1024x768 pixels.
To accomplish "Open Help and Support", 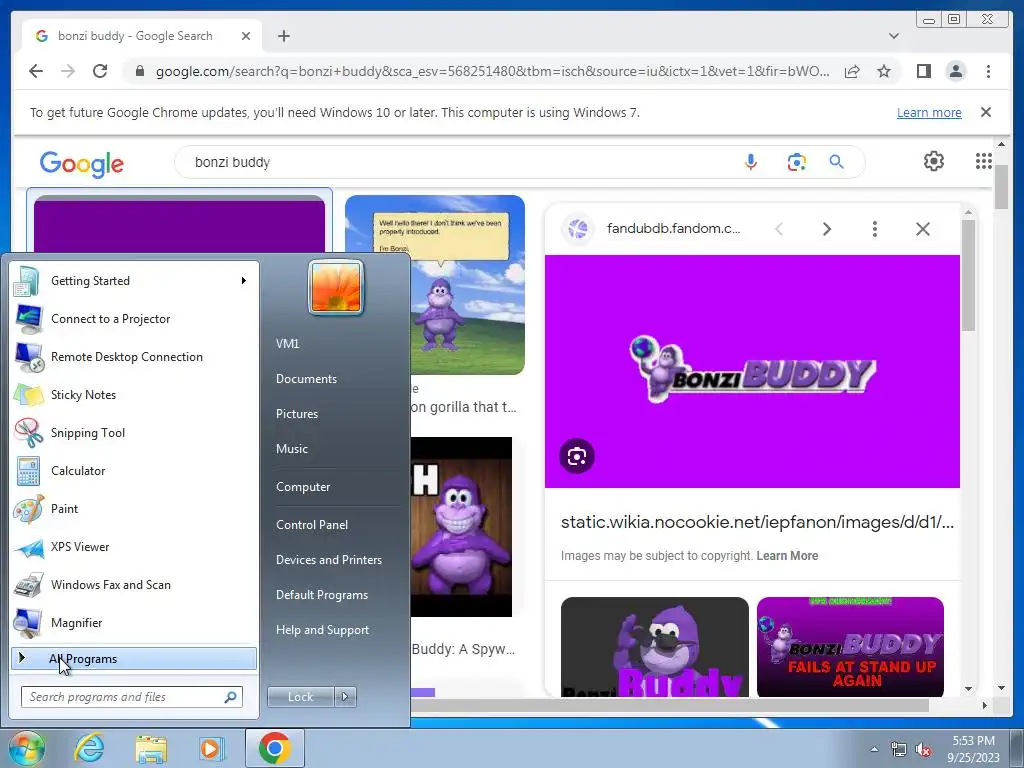I will pos(322,630).
